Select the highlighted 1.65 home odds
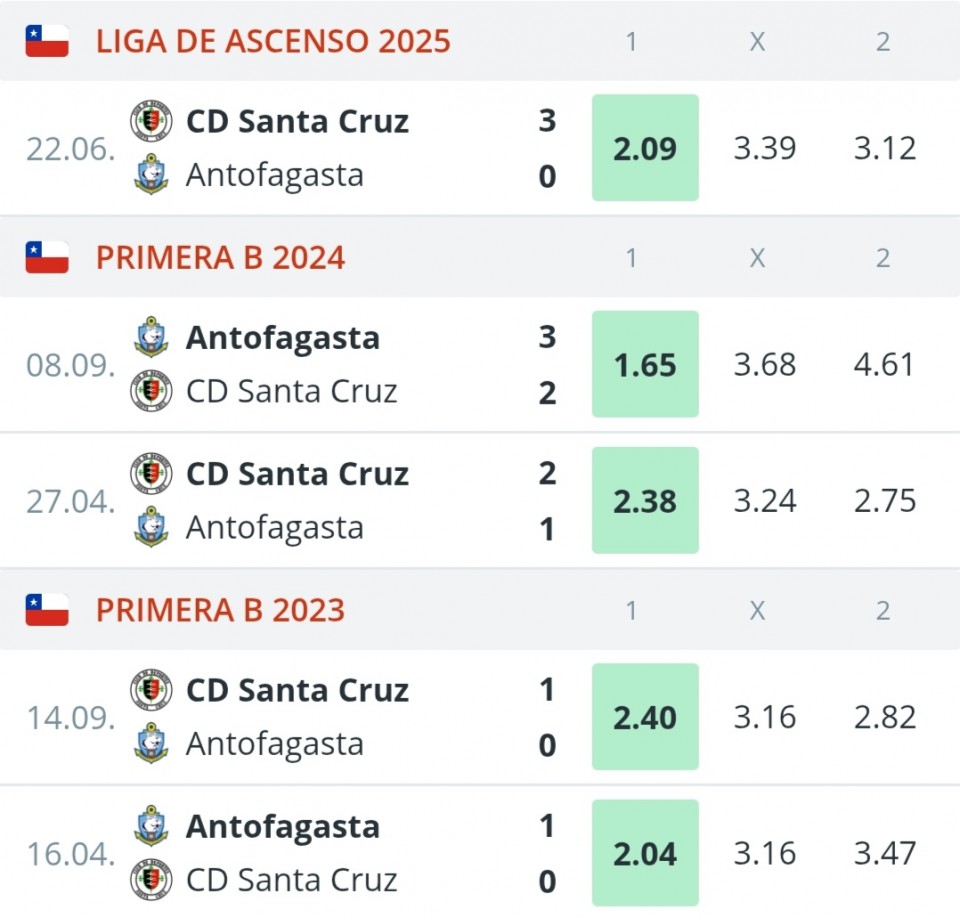Screen dimensions: 960x918 click(645, 365)
